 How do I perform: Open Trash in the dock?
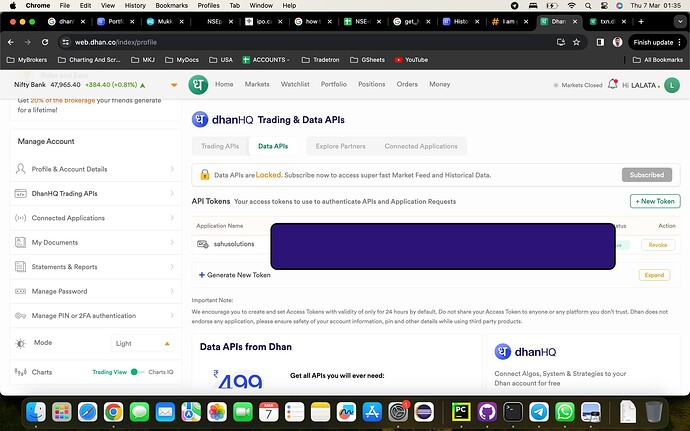[x=654, y=413]
